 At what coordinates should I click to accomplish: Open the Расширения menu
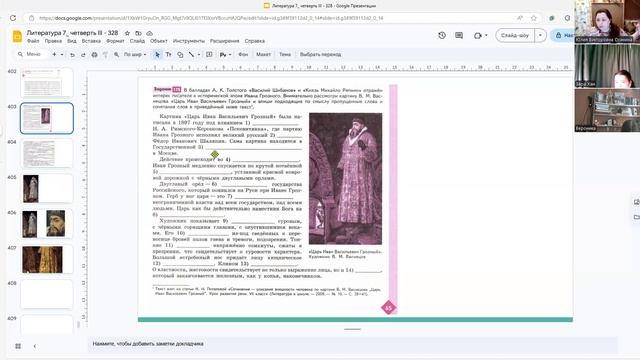(224, 41)
